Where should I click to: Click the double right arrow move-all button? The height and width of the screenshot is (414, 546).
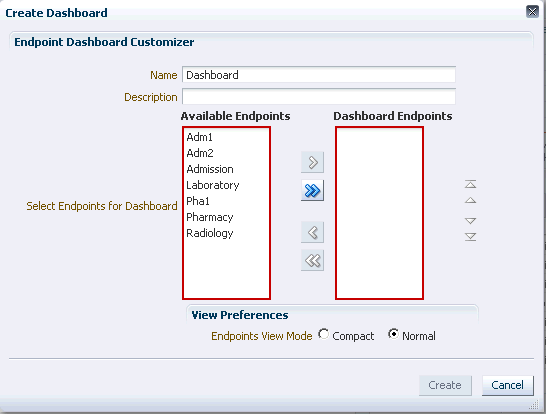(x=312, y=190)
